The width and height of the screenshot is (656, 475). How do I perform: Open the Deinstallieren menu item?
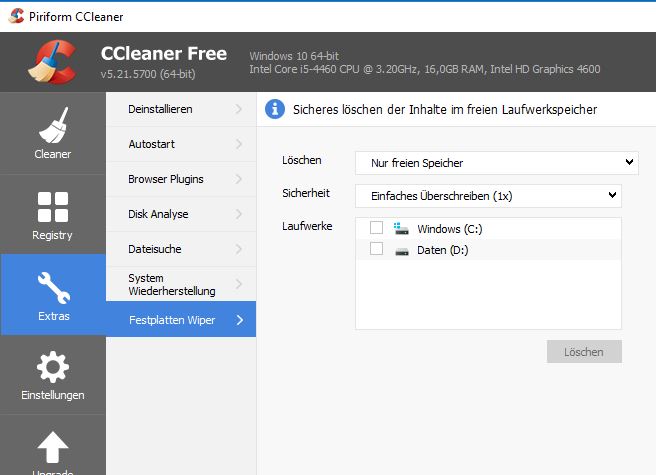[181, 109]
